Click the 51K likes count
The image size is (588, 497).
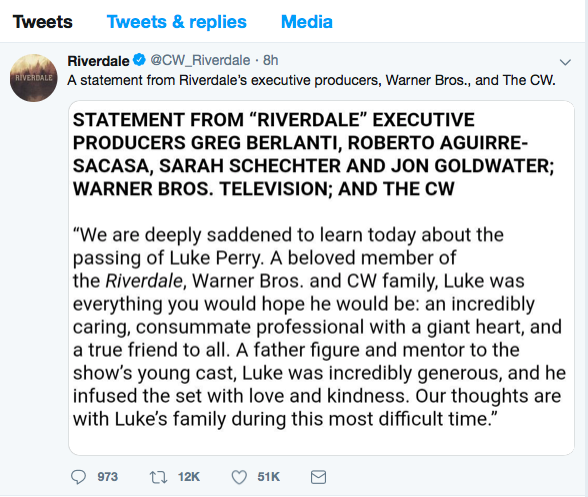[x=268, y=477]
